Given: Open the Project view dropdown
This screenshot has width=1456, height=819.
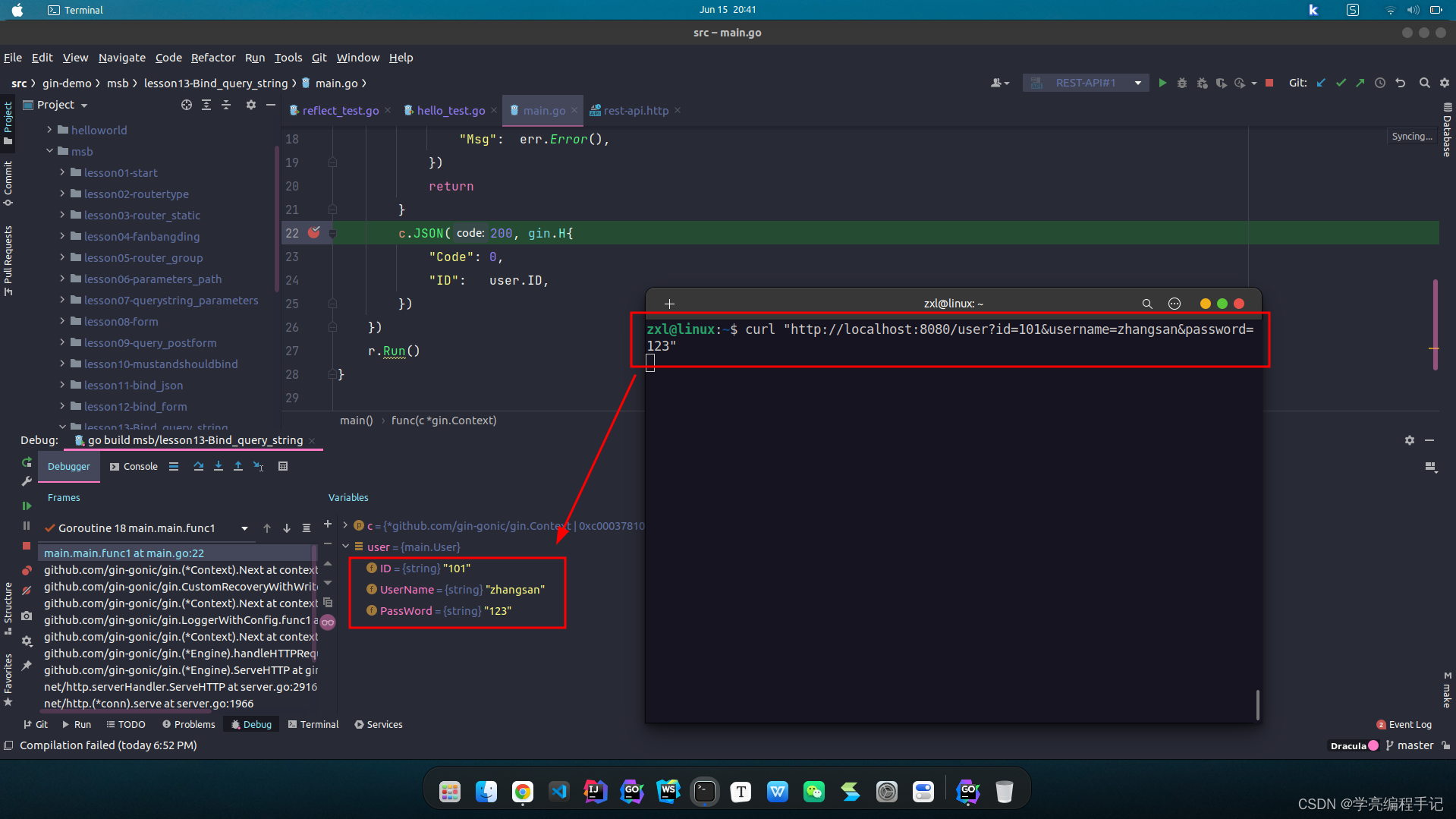Looking at the screenshot, I should (62, 105).
